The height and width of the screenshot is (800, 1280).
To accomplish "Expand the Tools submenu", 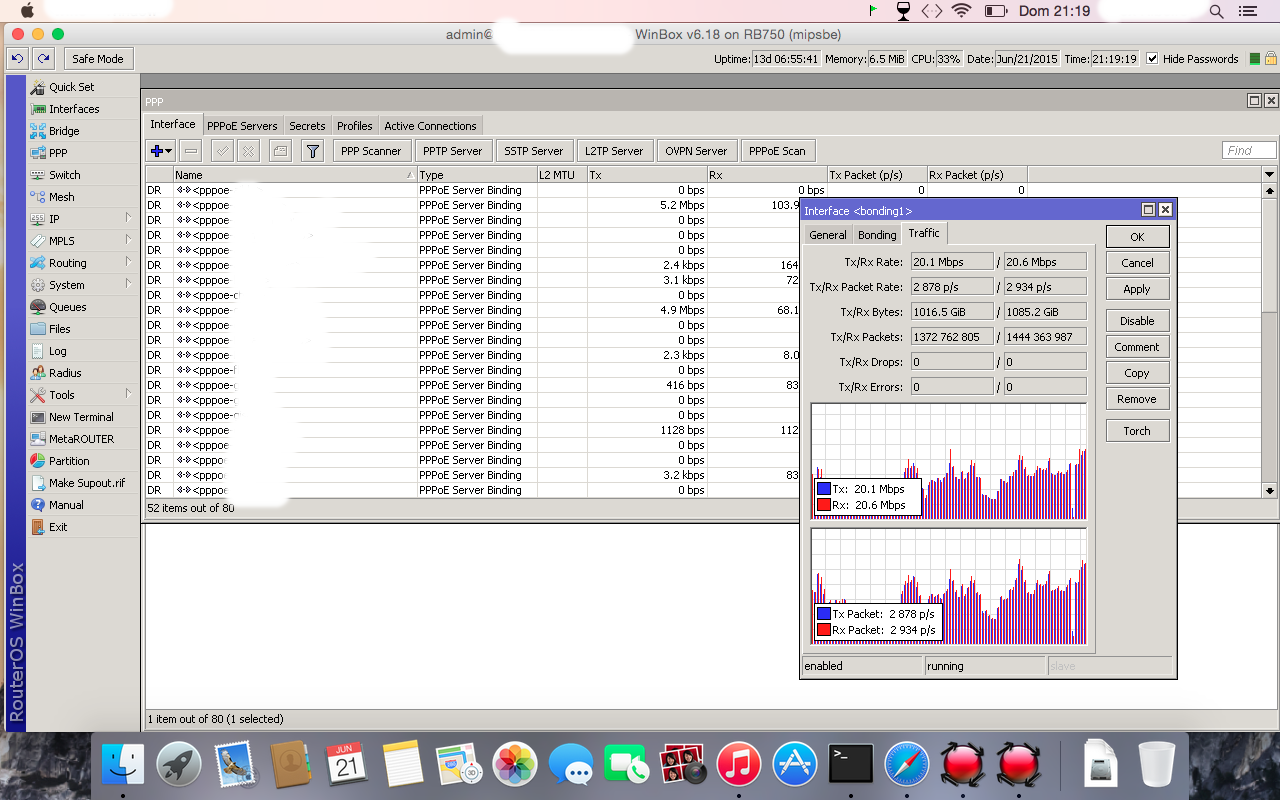I will 83,395.
